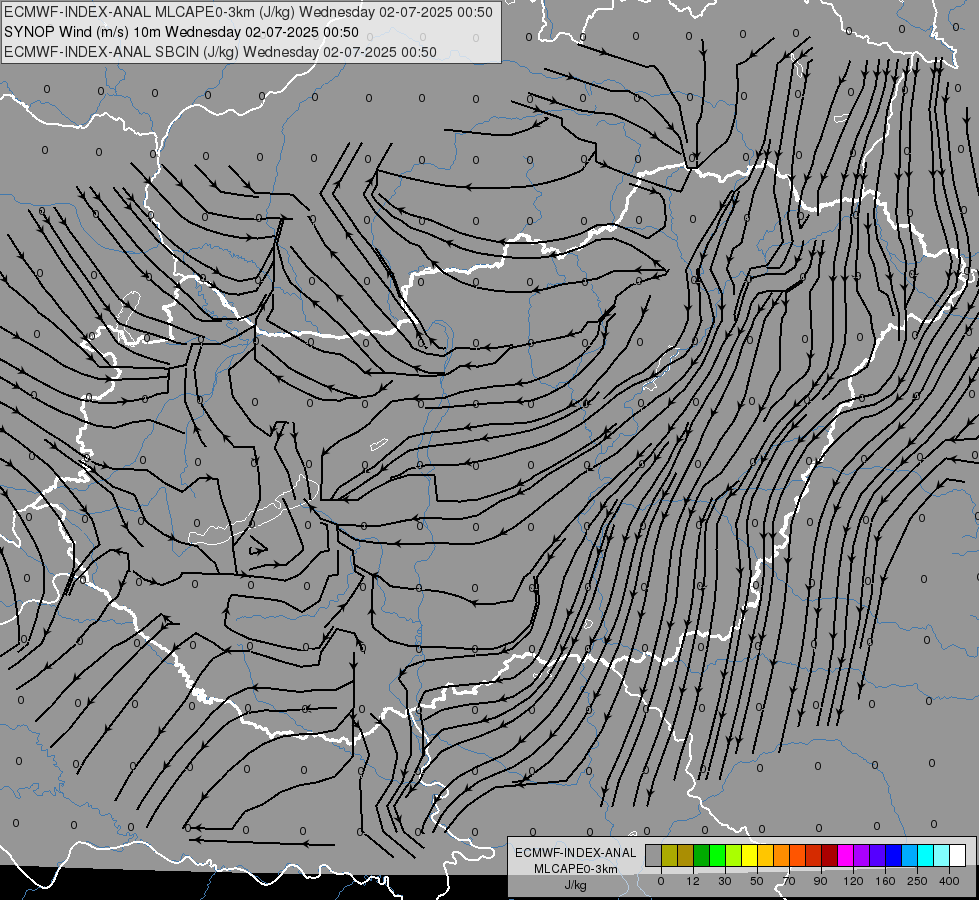The width and height of the screenshot is (979, 900).
Task: Click the legend scale value 50
Action: [757, 881]
